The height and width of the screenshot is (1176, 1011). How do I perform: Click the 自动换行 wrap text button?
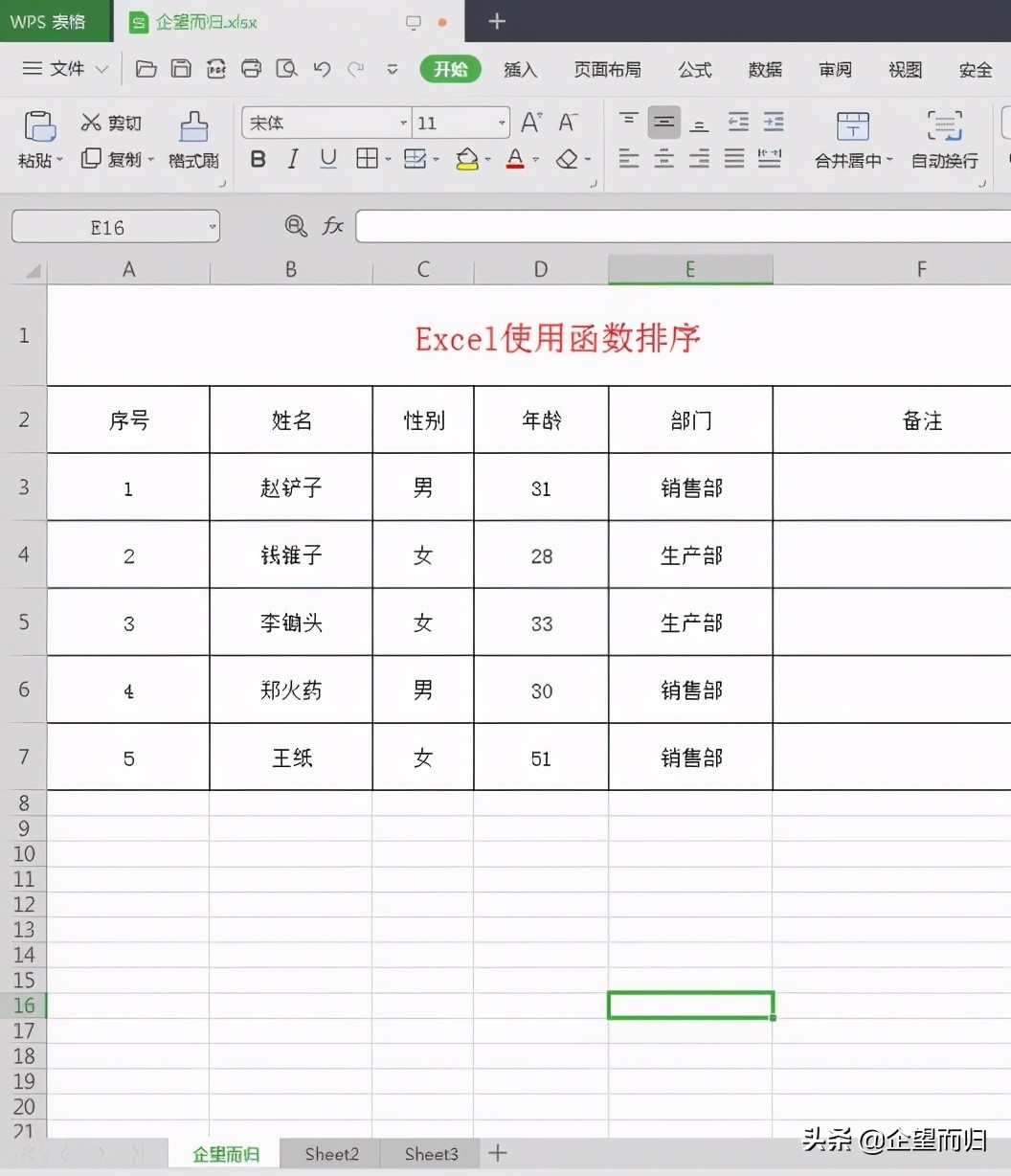[945, 140]
